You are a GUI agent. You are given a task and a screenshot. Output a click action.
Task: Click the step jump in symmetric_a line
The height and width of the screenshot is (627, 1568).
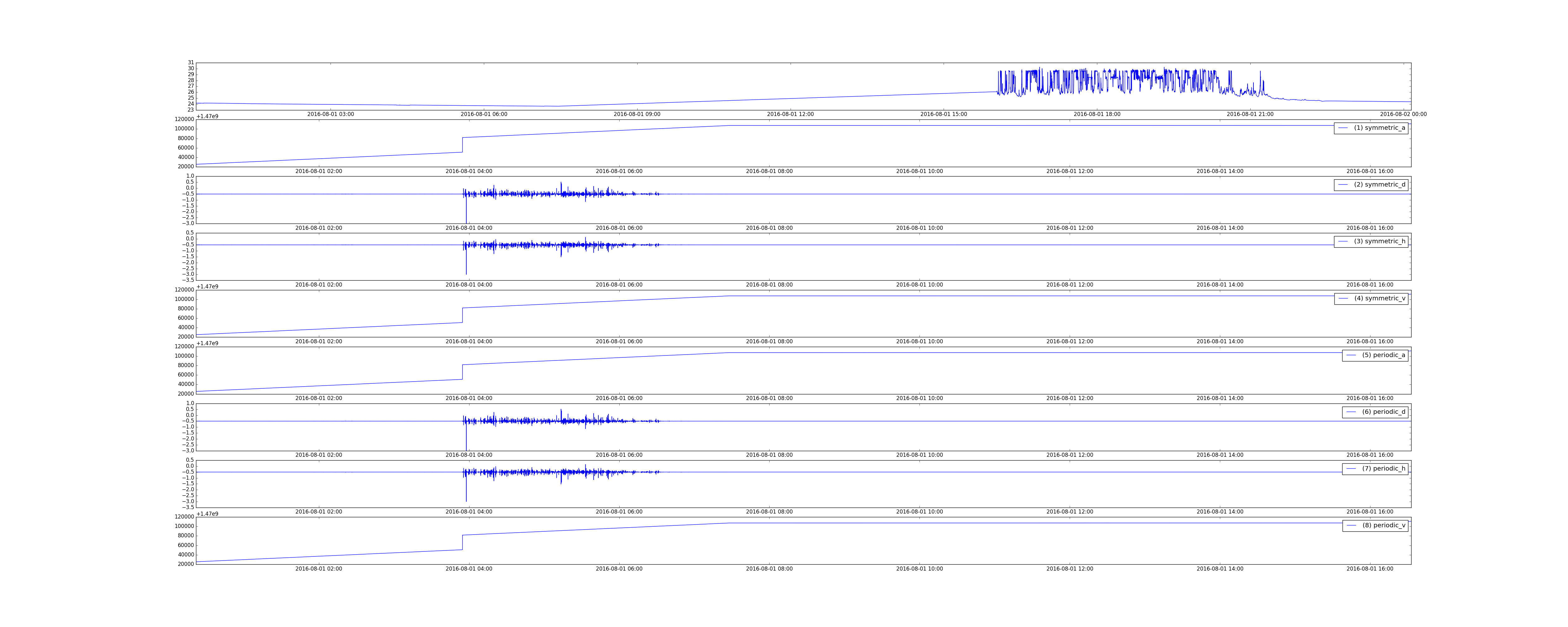[x=463, y=145]
